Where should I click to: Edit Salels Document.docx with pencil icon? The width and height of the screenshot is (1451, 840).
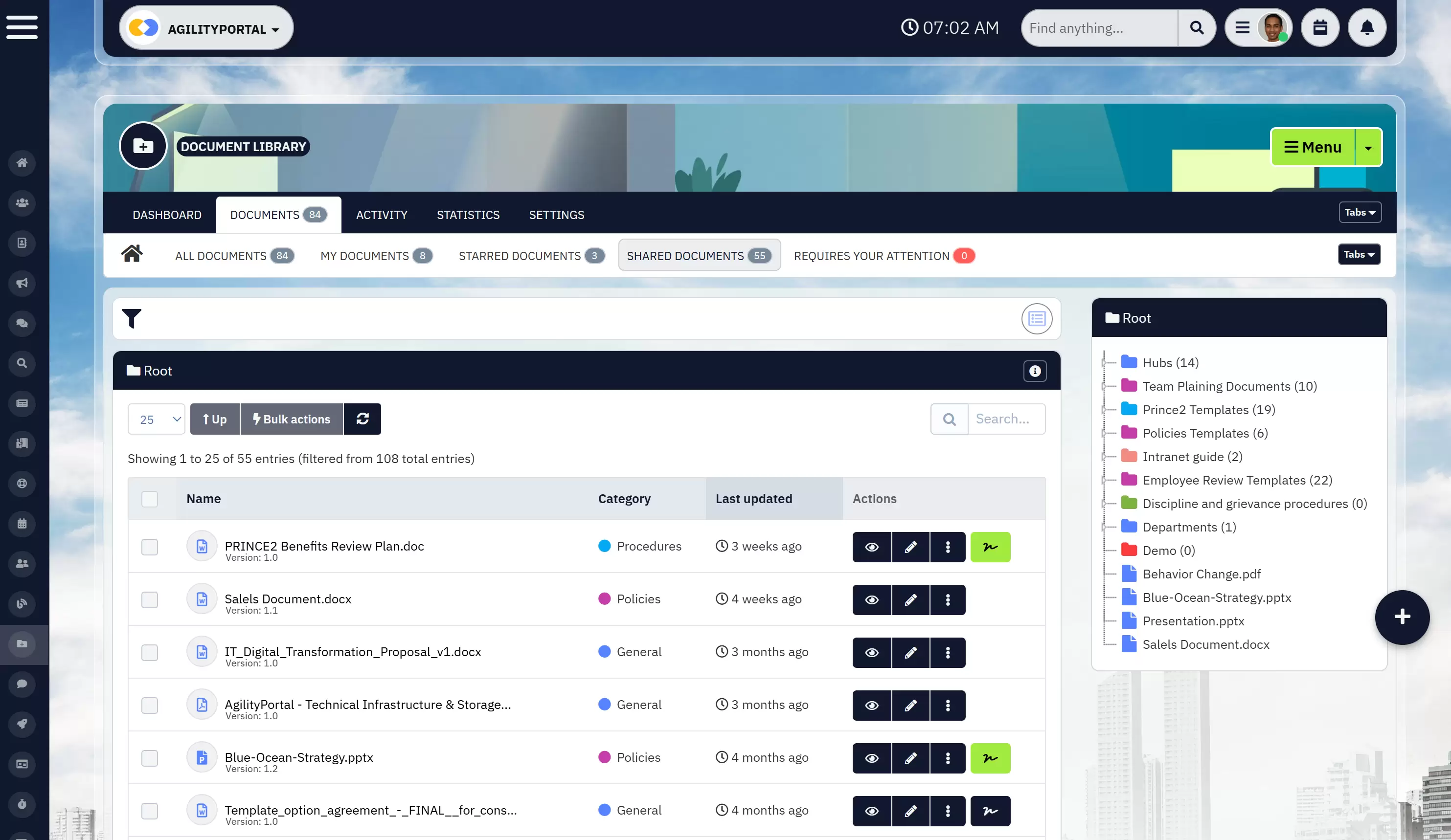coord(910,599)
